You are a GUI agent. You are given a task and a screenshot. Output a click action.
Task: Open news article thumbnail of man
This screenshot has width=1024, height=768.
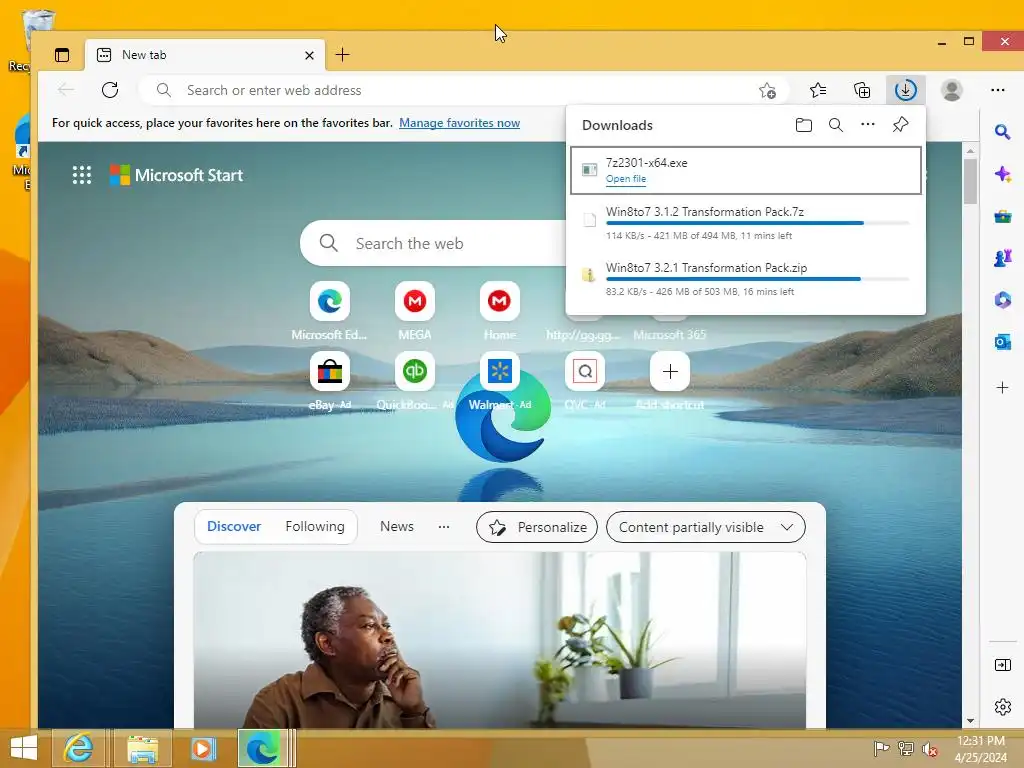tap(500, 640)
